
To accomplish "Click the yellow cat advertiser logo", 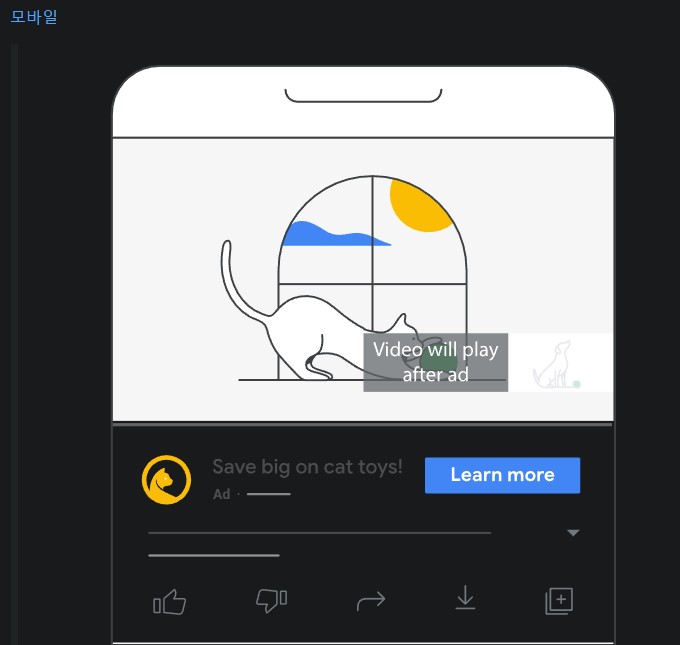I will click(x=167, y=479).
